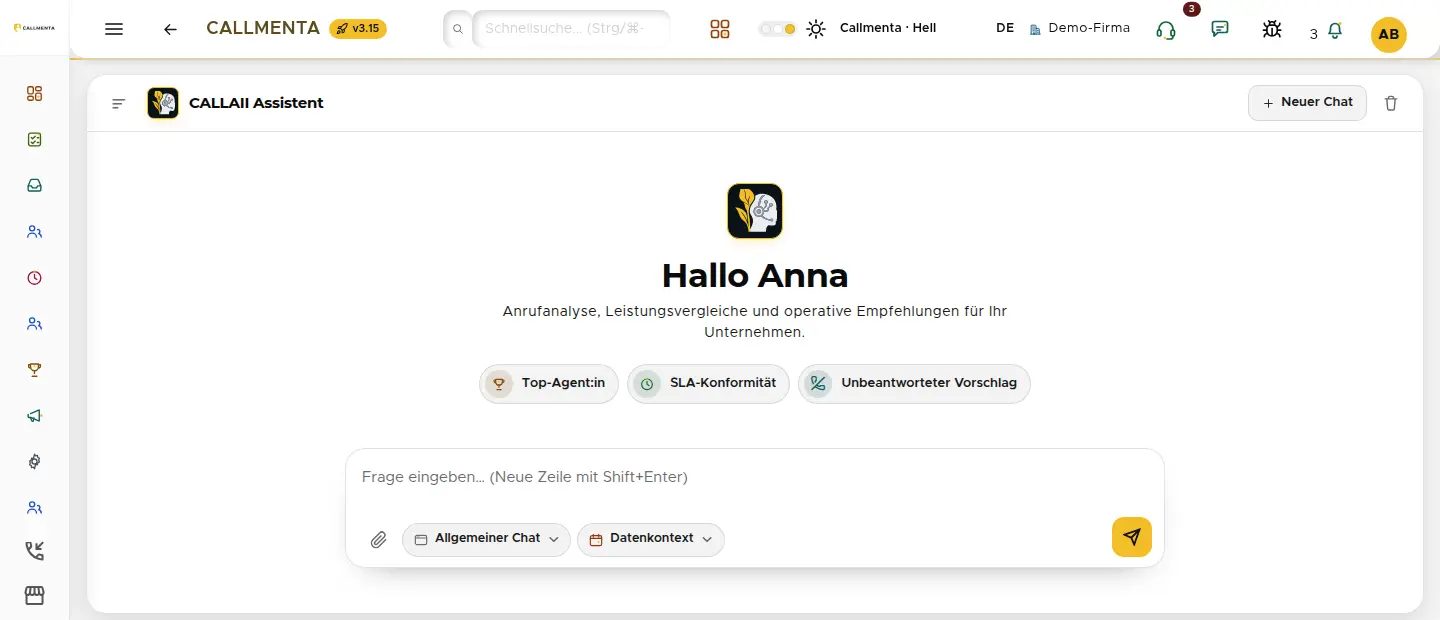Send message with paper plane button
The image size is (1440, 620).
(1132, 537)
